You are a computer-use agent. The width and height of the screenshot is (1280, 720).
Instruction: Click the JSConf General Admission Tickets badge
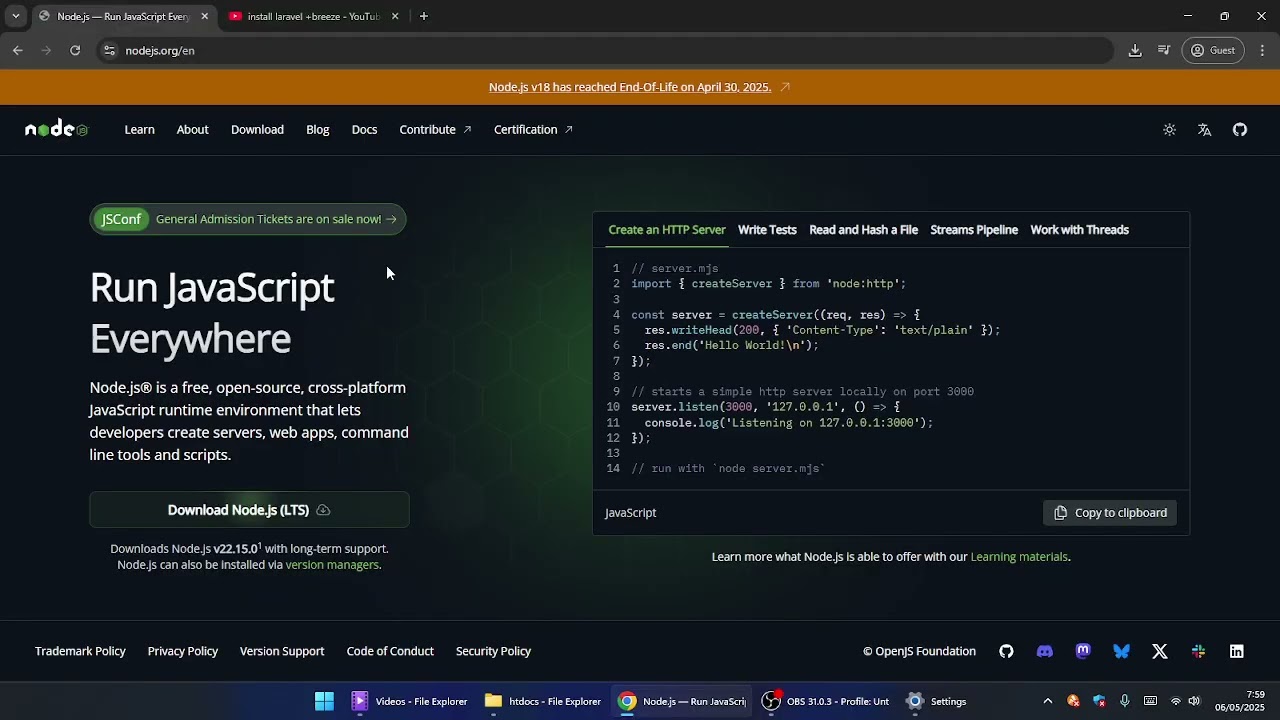pos(248,219)
